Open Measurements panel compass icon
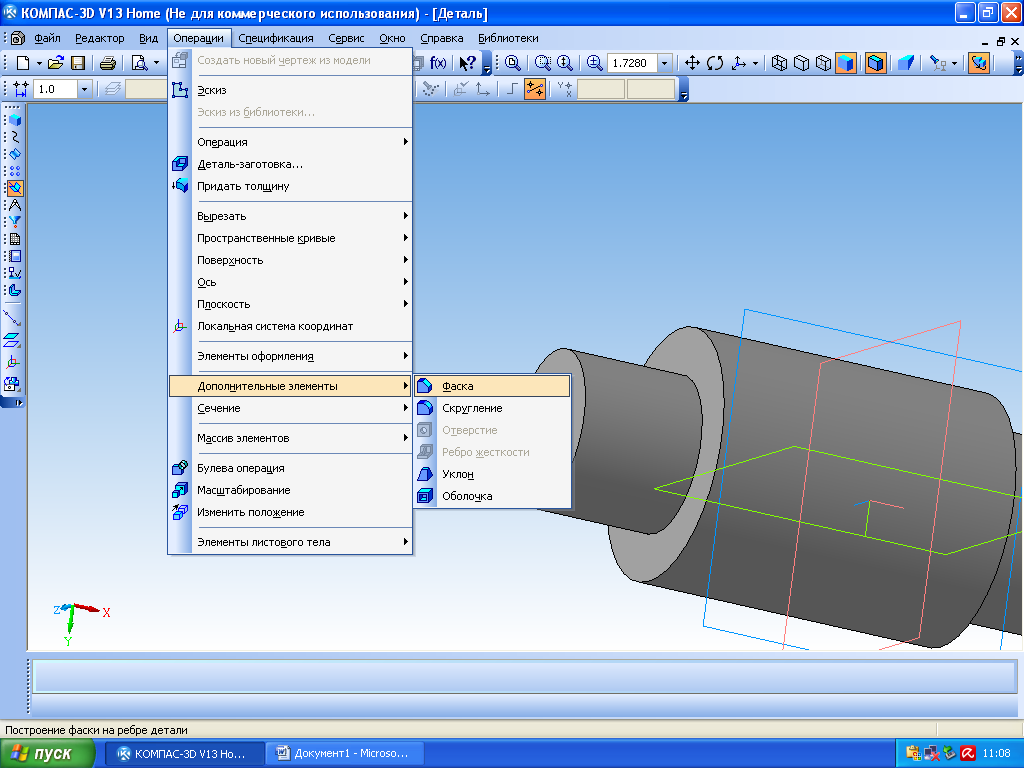This screenshot has width=1024, height=768. point(15,205)
